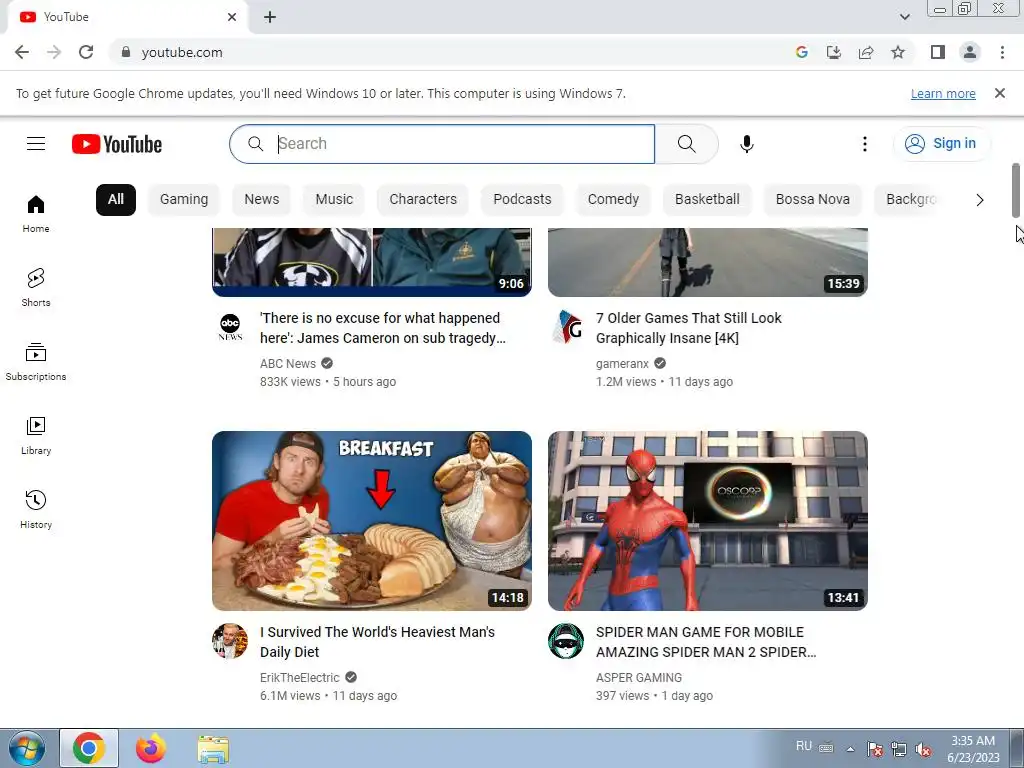Open YouTube settings three-dot menu

[865, 144]
